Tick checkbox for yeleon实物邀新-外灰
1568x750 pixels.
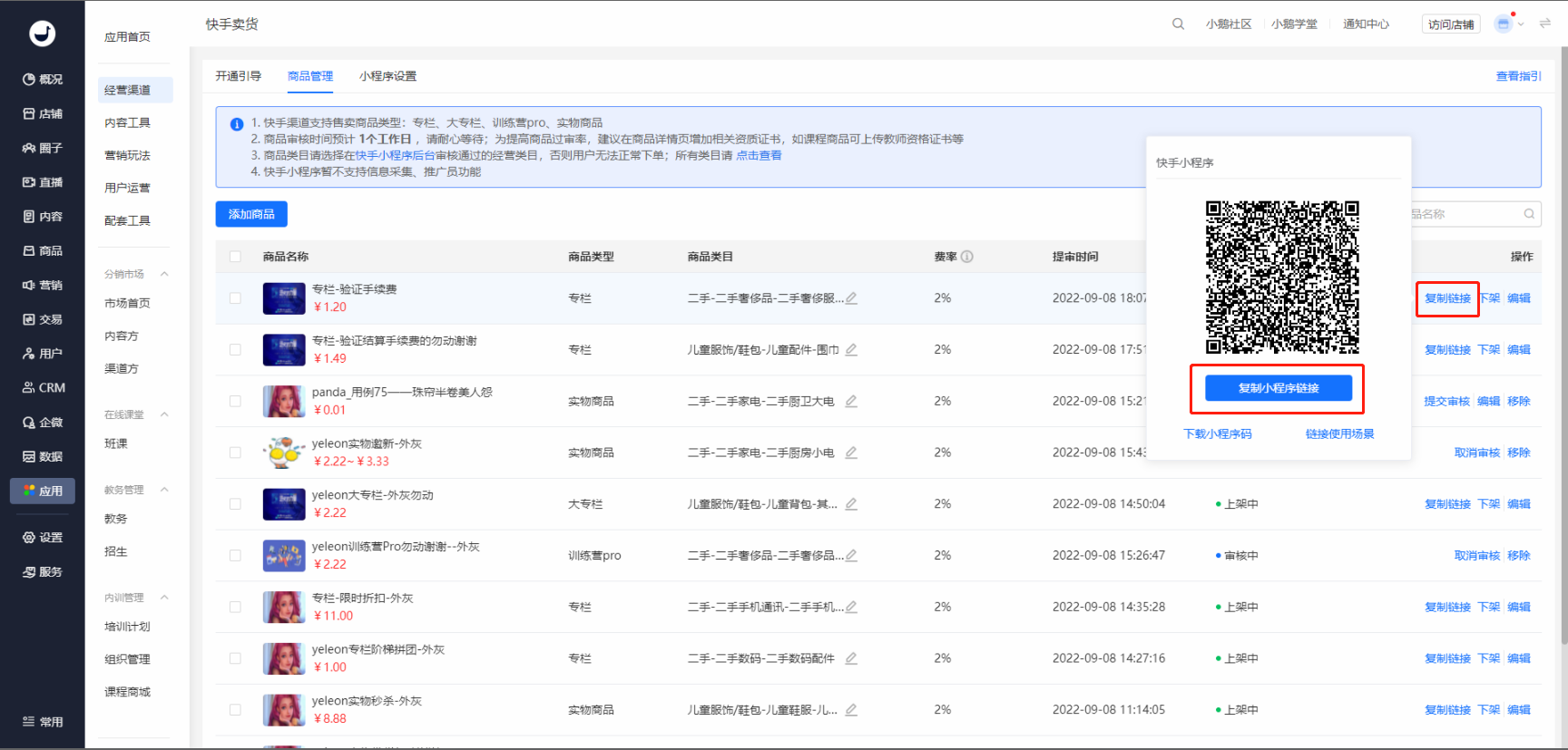point(236,453)
